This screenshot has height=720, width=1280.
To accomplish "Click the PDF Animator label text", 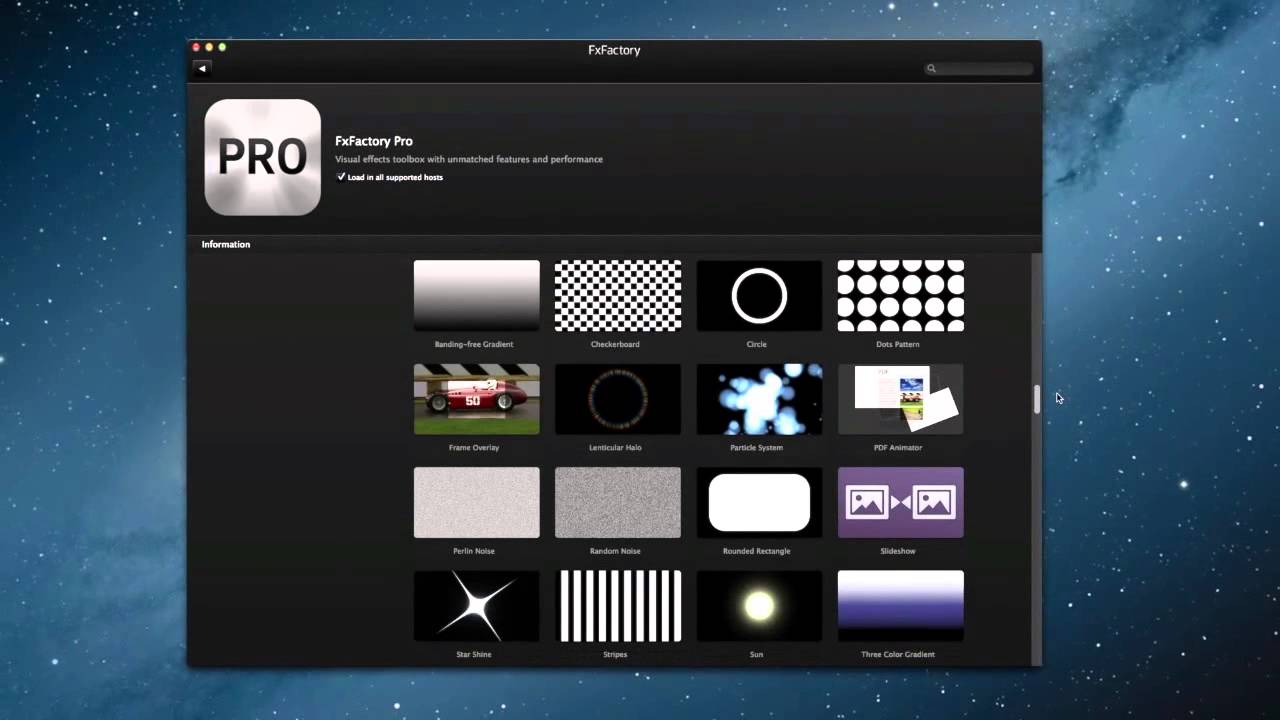I will (x=898, y=448).
